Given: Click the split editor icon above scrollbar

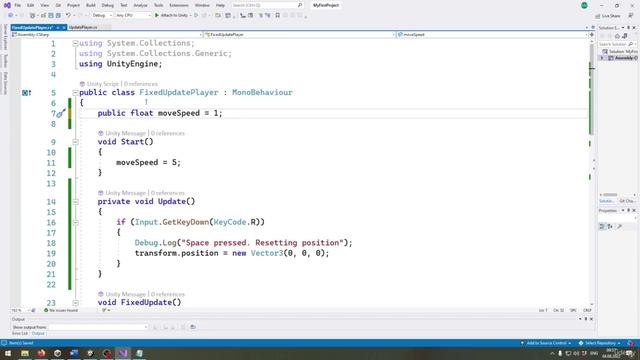Looking at the screenshot, I should pyautogui.click(x=592, y=35).
